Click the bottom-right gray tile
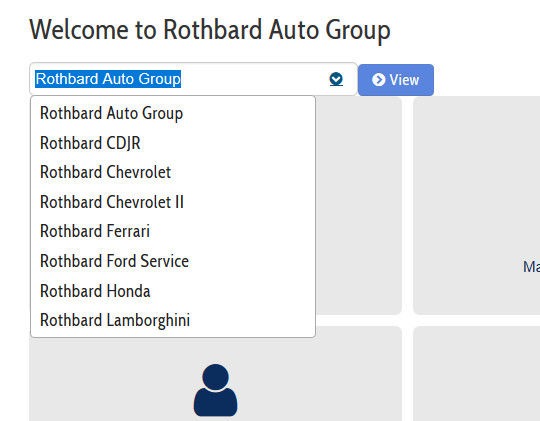 pyautogui.click(x=477, y=374)
